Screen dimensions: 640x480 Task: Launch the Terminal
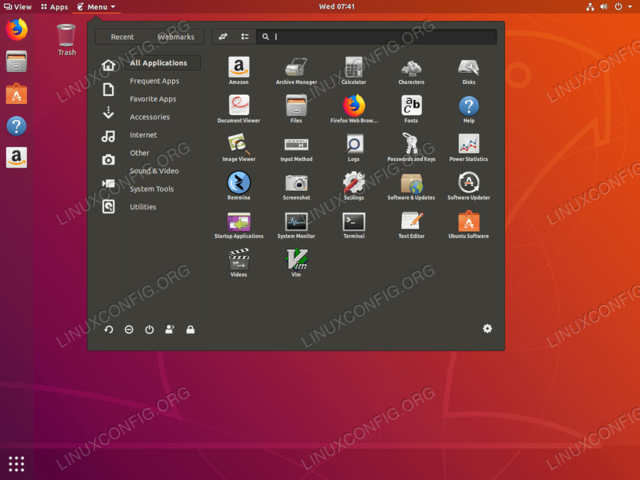354,224
